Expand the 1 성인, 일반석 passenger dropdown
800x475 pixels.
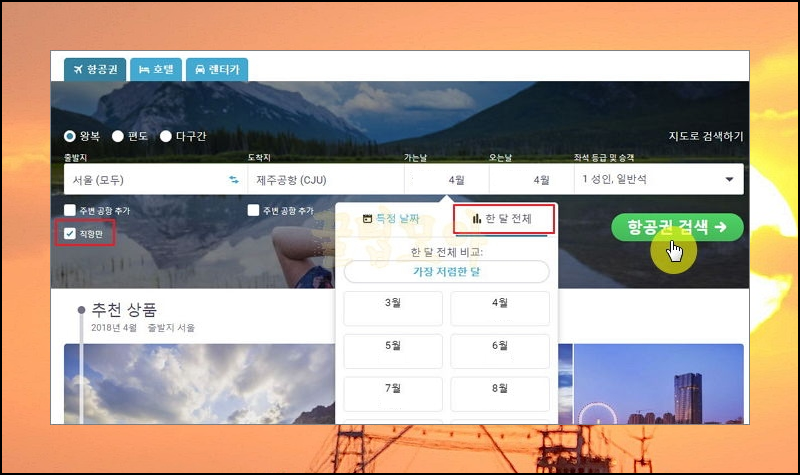tap(659, 180)
